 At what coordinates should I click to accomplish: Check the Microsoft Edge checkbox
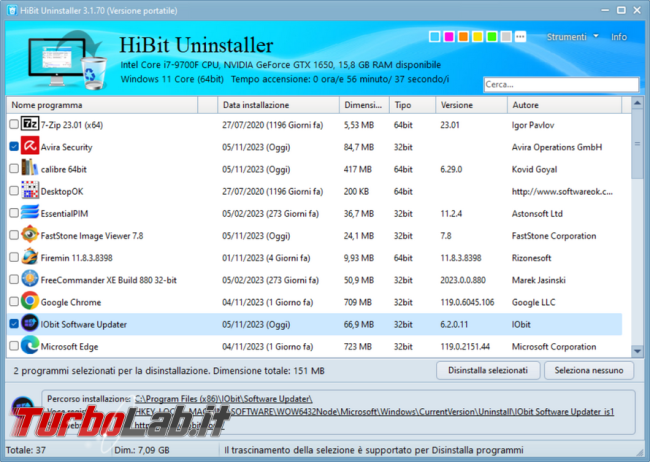click(x=14, y=346)
